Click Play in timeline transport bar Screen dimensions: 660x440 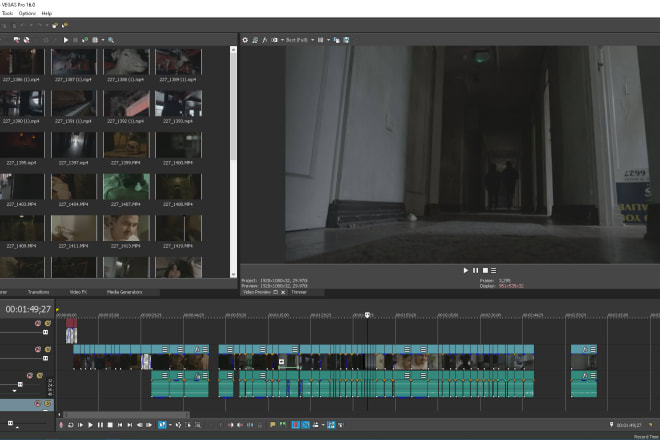coord(90,425)
